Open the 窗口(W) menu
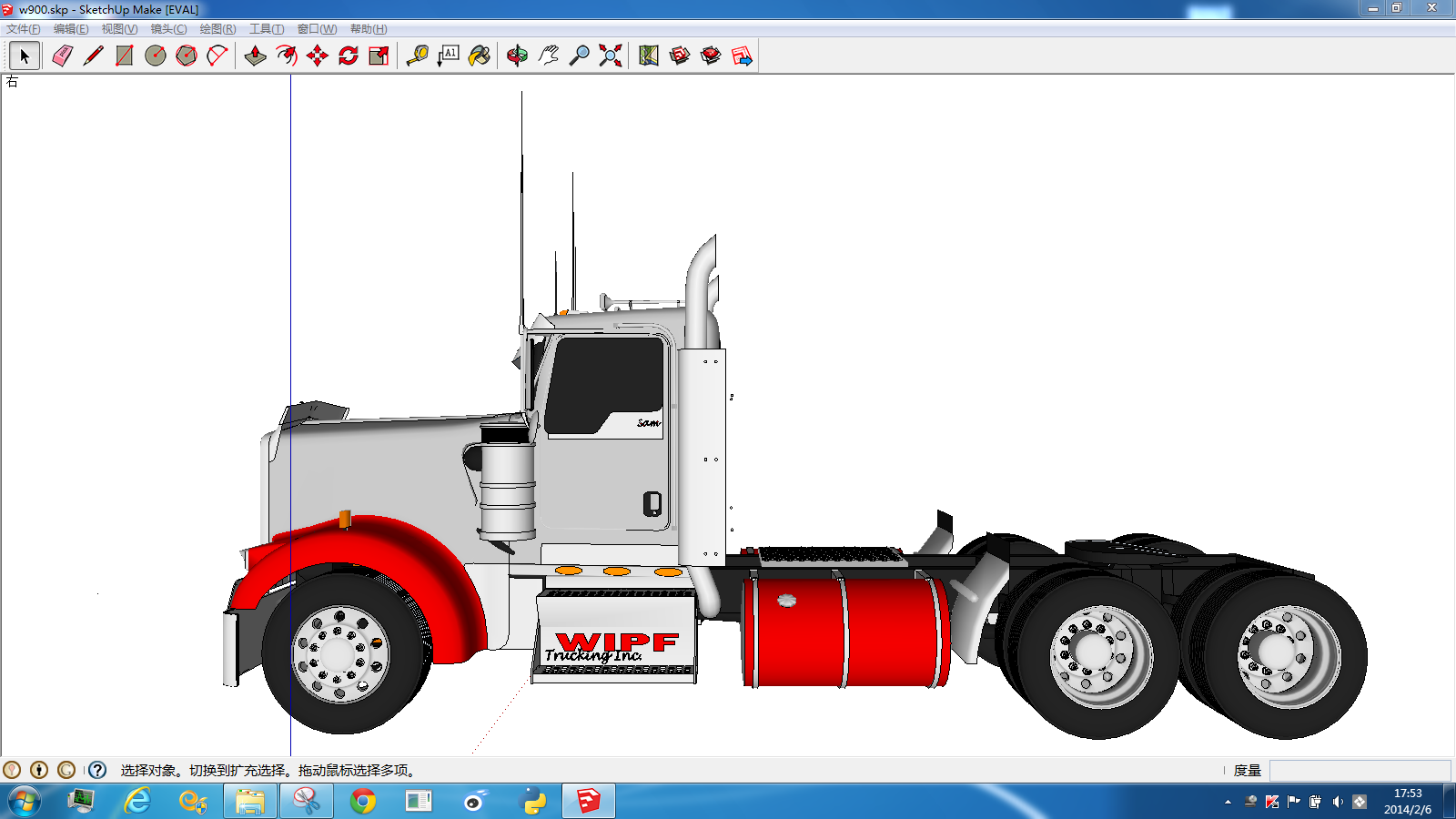1456x819 pixels. [317, 29]
